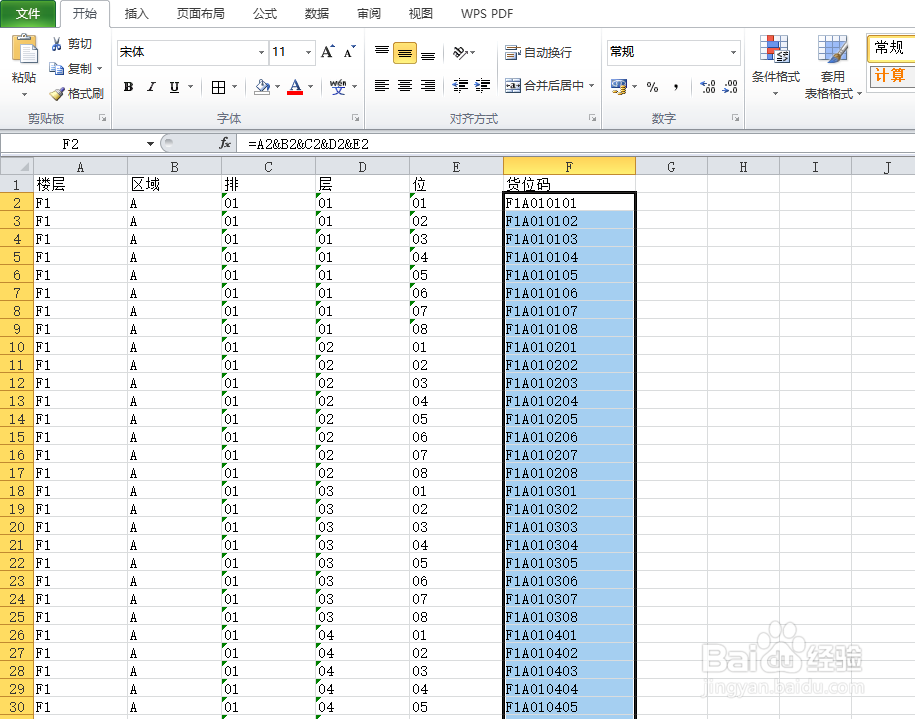This screenshot has height=719, width=915.
Task: Click the Name Box showing F2
Action: click(71, 144)
